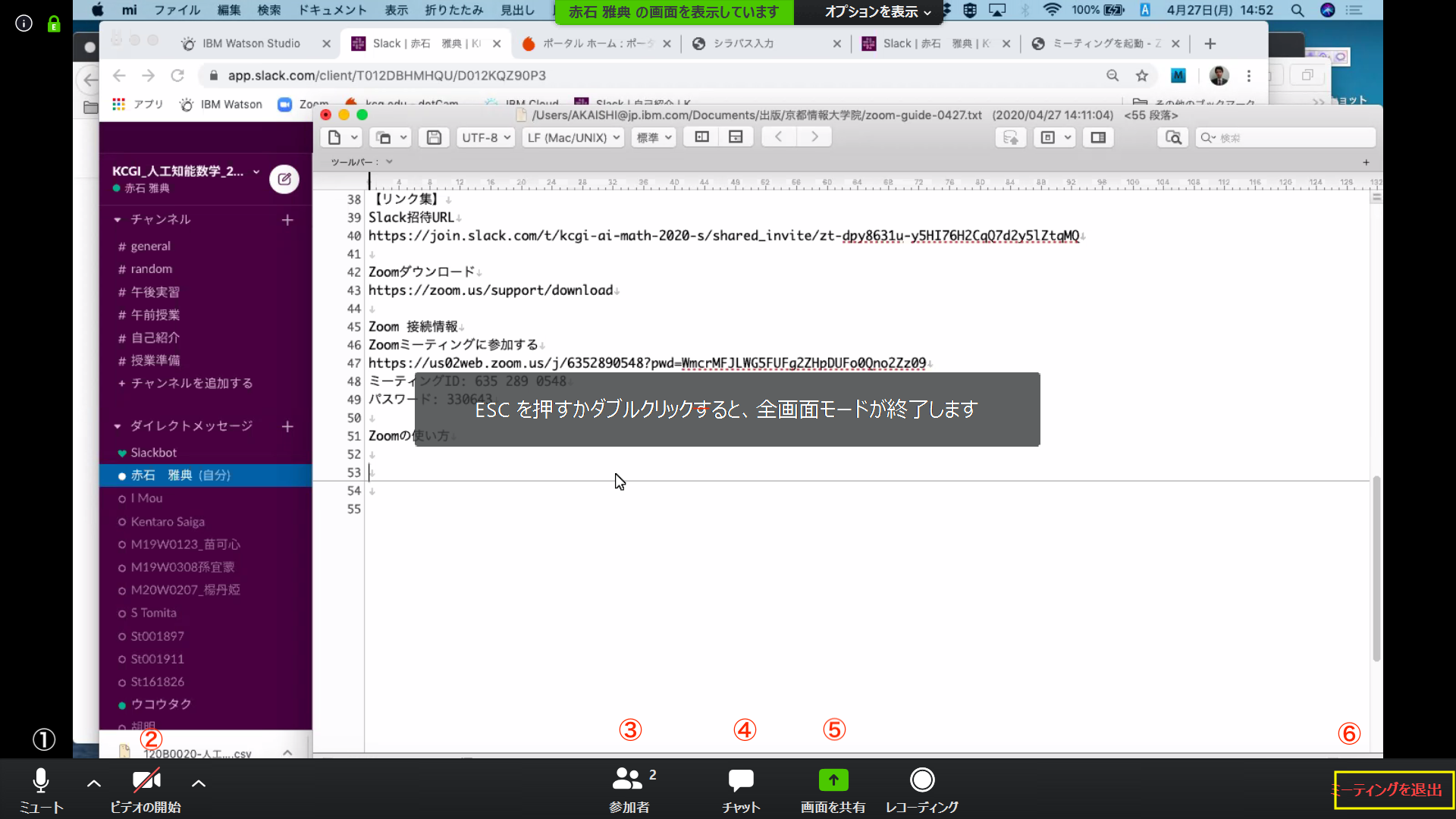This screenshot has height=819, width=1456.
Task: Open the Chrome three-dot menu
Action: pos(1249,76)
